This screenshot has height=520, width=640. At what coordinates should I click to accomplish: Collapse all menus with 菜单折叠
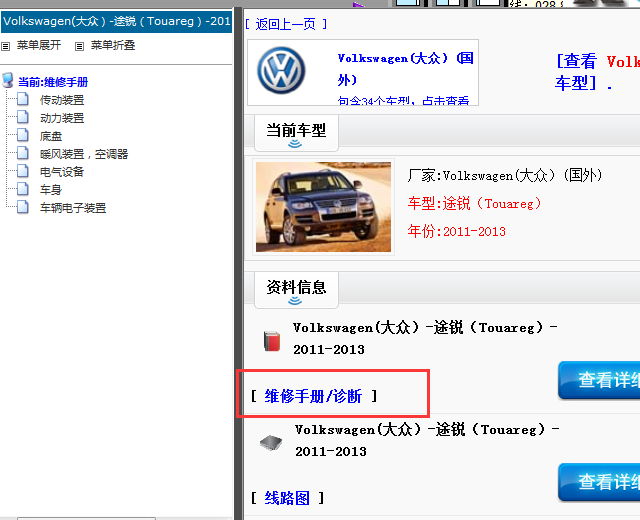[x=113, y=45]
